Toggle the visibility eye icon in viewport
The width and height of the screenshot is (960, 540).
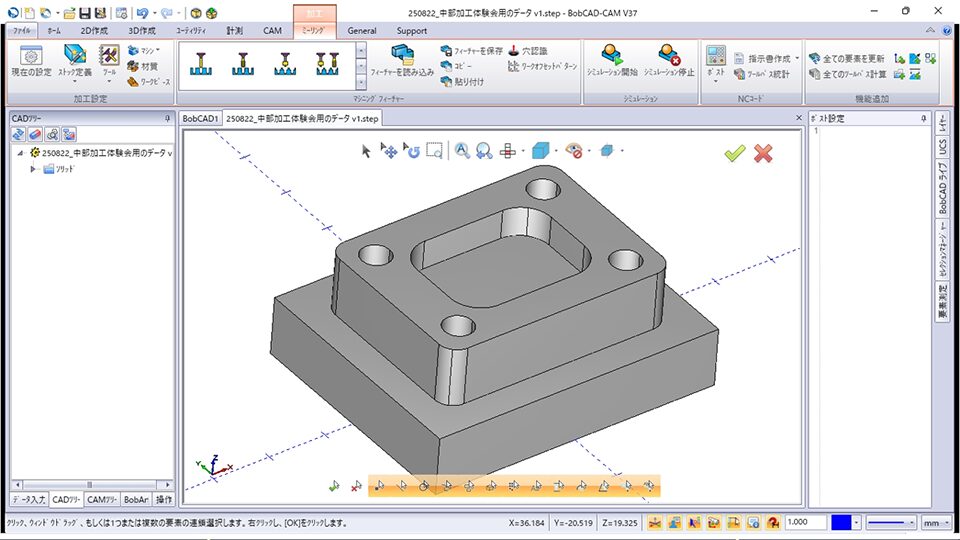click(574, 151)
